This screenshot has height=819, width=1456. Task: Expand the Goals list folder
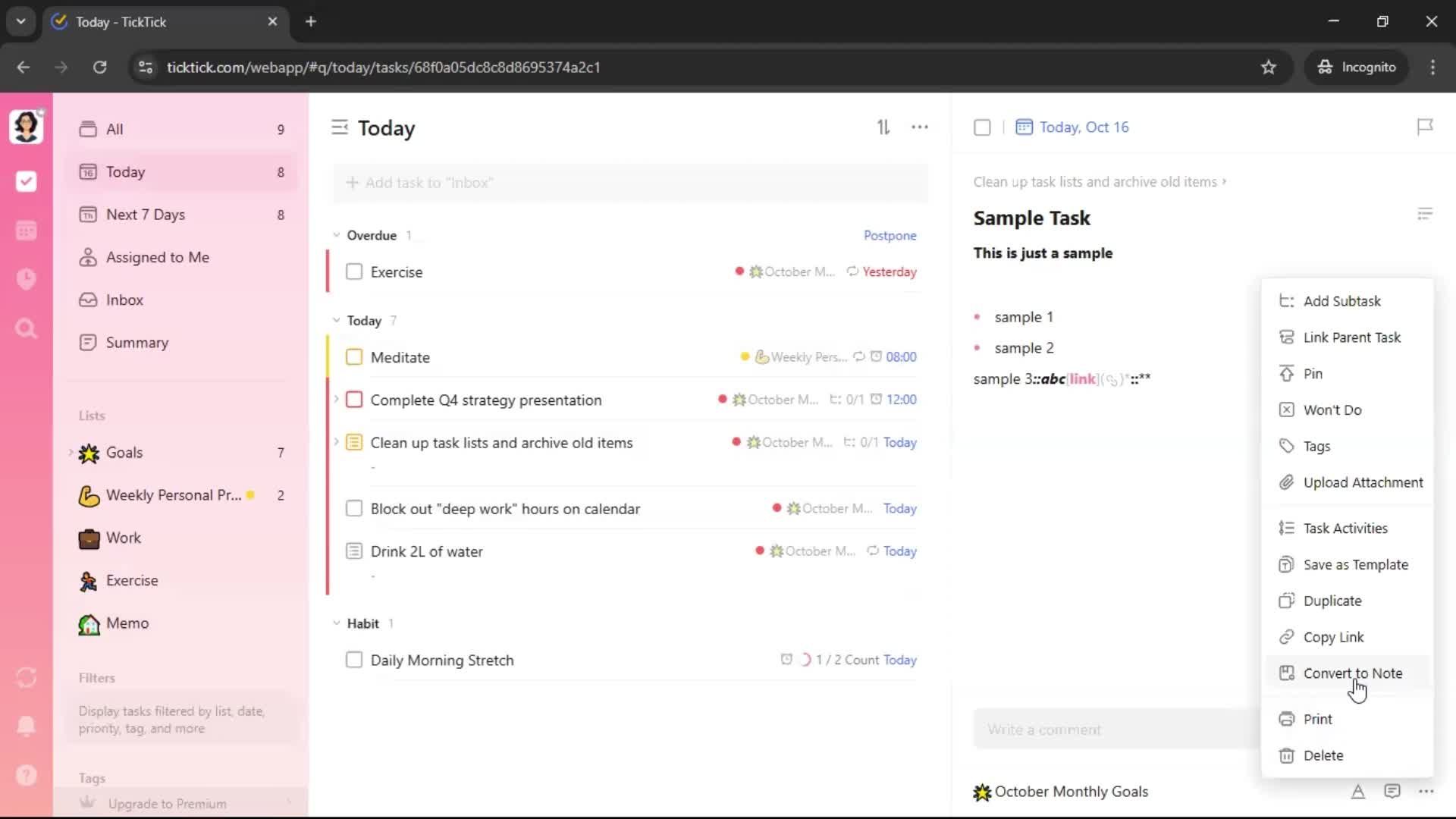point(71,453)
